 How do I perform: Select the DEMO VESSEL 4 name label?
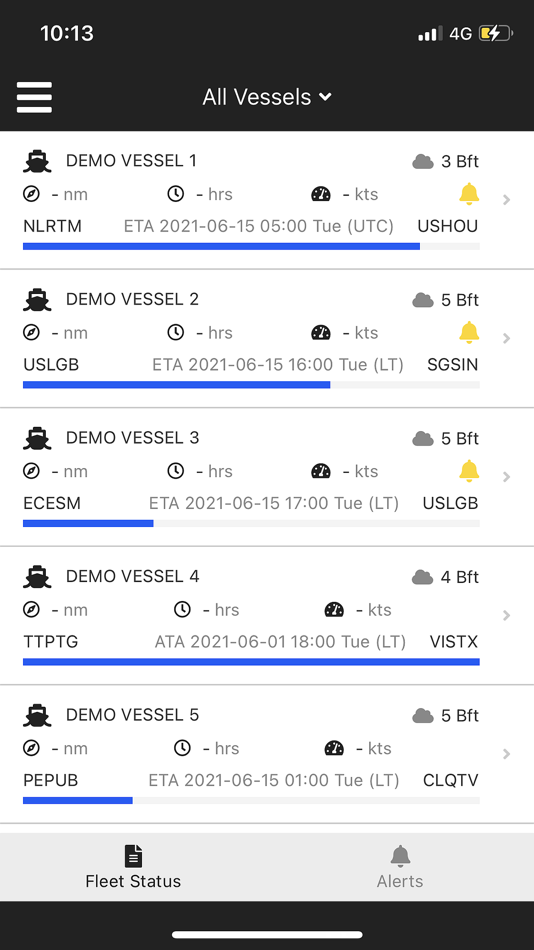click(x=132, y=576)
